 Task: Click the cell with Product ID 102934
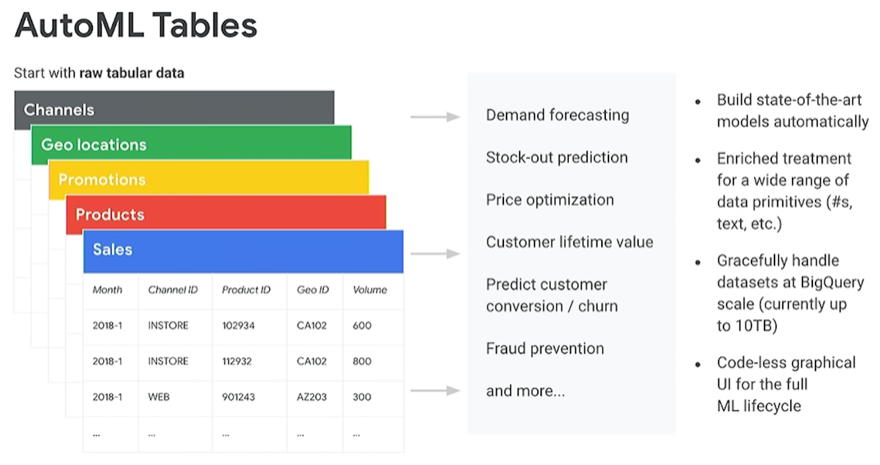pyautogui.click(x=239, y=325)
